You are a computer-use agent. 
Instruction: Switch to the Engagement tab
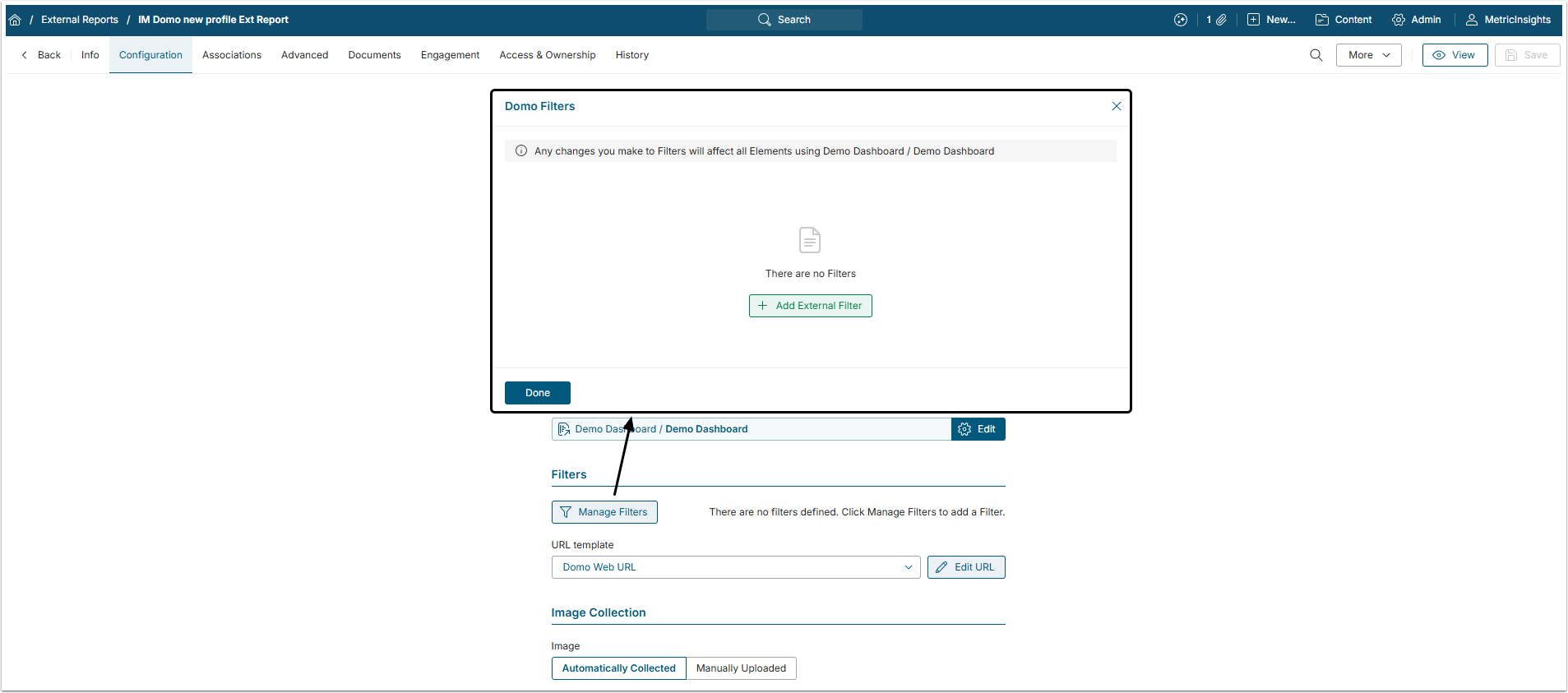[x=450, y=55]
